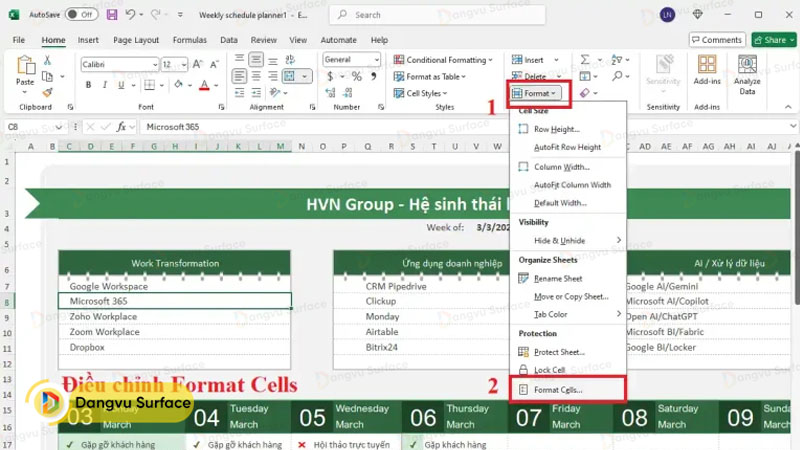Open the Calibri font name dropdown
Viewport: 800px width, 450px height.
tap(155, 65)
